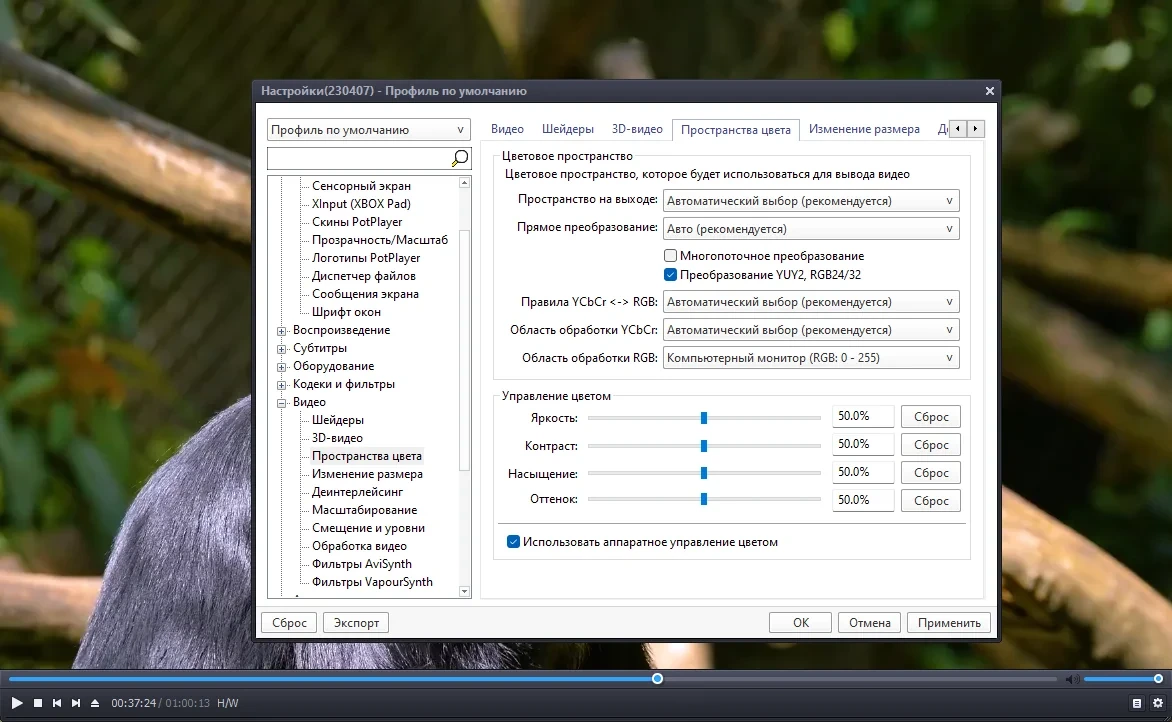The width and height of the screenshot is (1172, 722).
Task: Open Пространство на выходе dropdown
Action: (811, 201)
